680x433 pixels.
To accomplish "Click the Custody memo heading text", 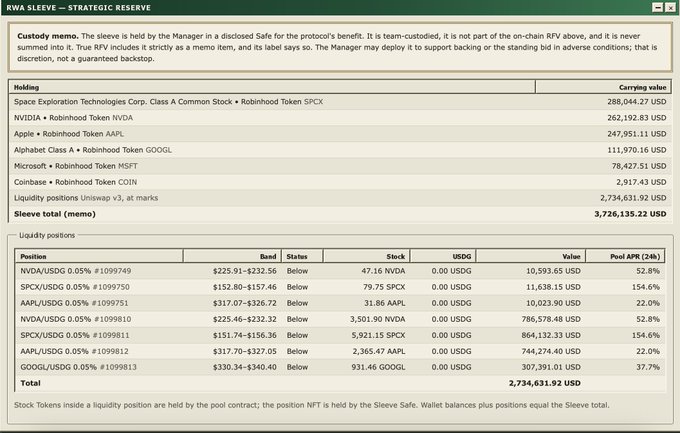I will tap(48, 36).
